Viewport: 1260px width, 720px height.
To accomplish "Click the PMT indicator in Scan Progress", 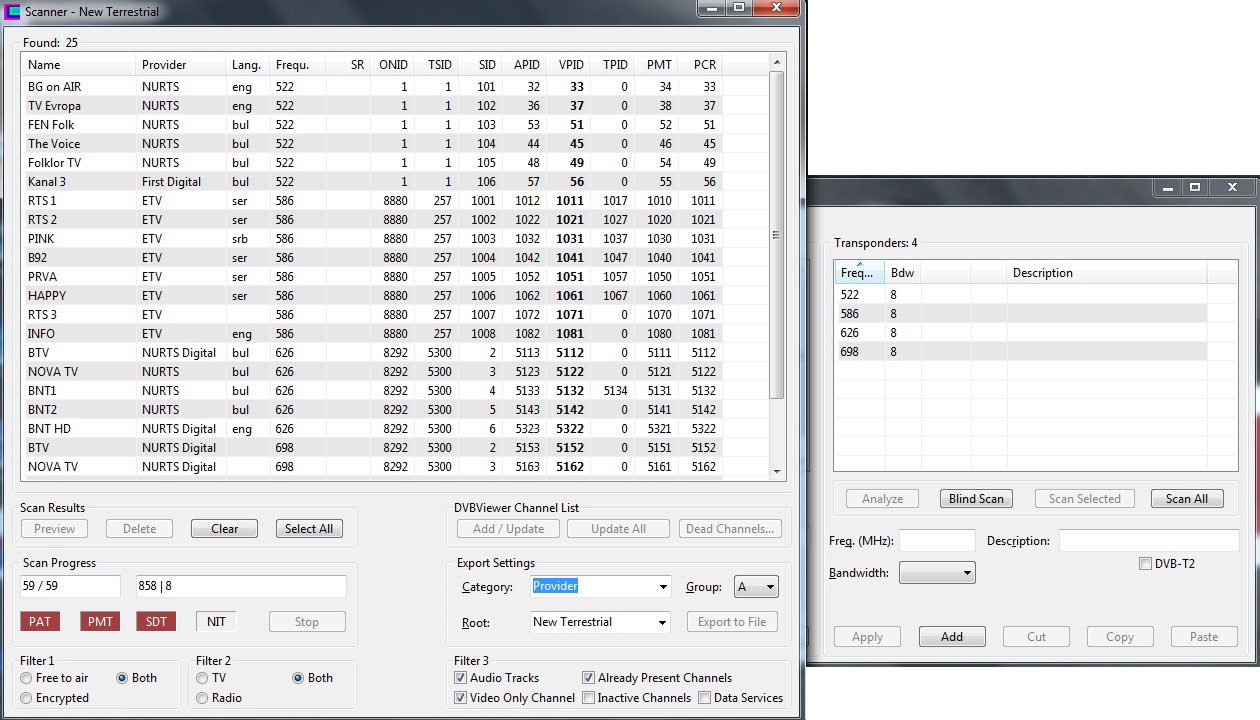I will click(100, 622).
